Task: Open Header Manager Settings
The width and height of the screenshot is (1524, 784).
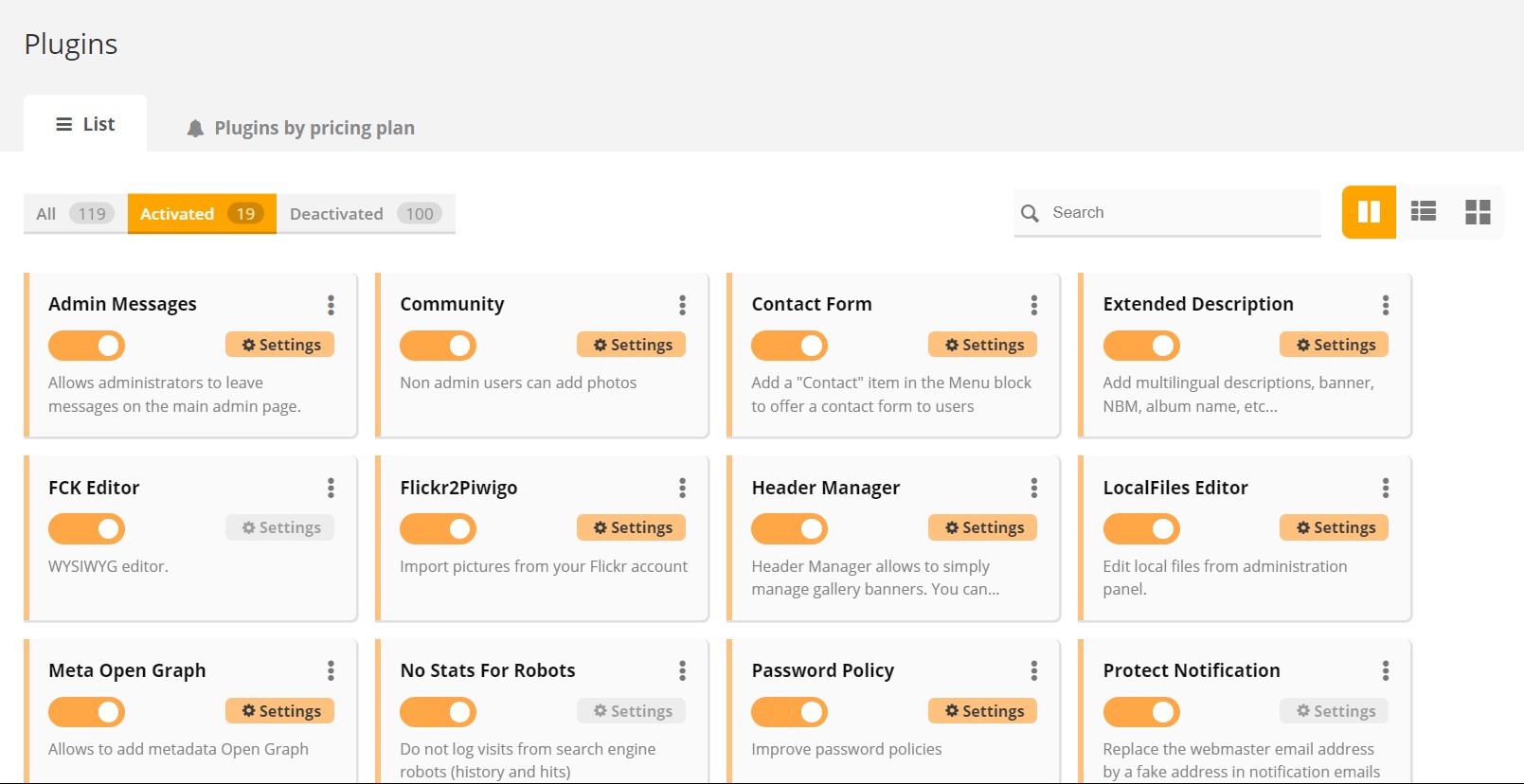Action: (983, 527)
